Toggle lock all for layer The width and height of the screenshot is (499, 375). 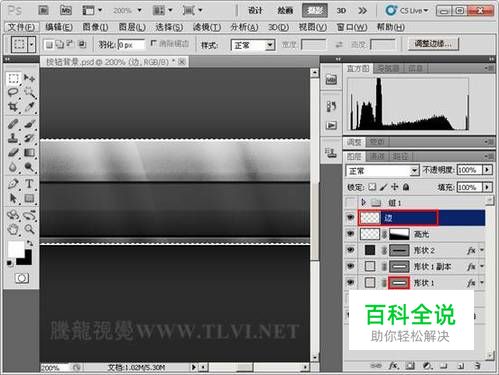[406, 187]
